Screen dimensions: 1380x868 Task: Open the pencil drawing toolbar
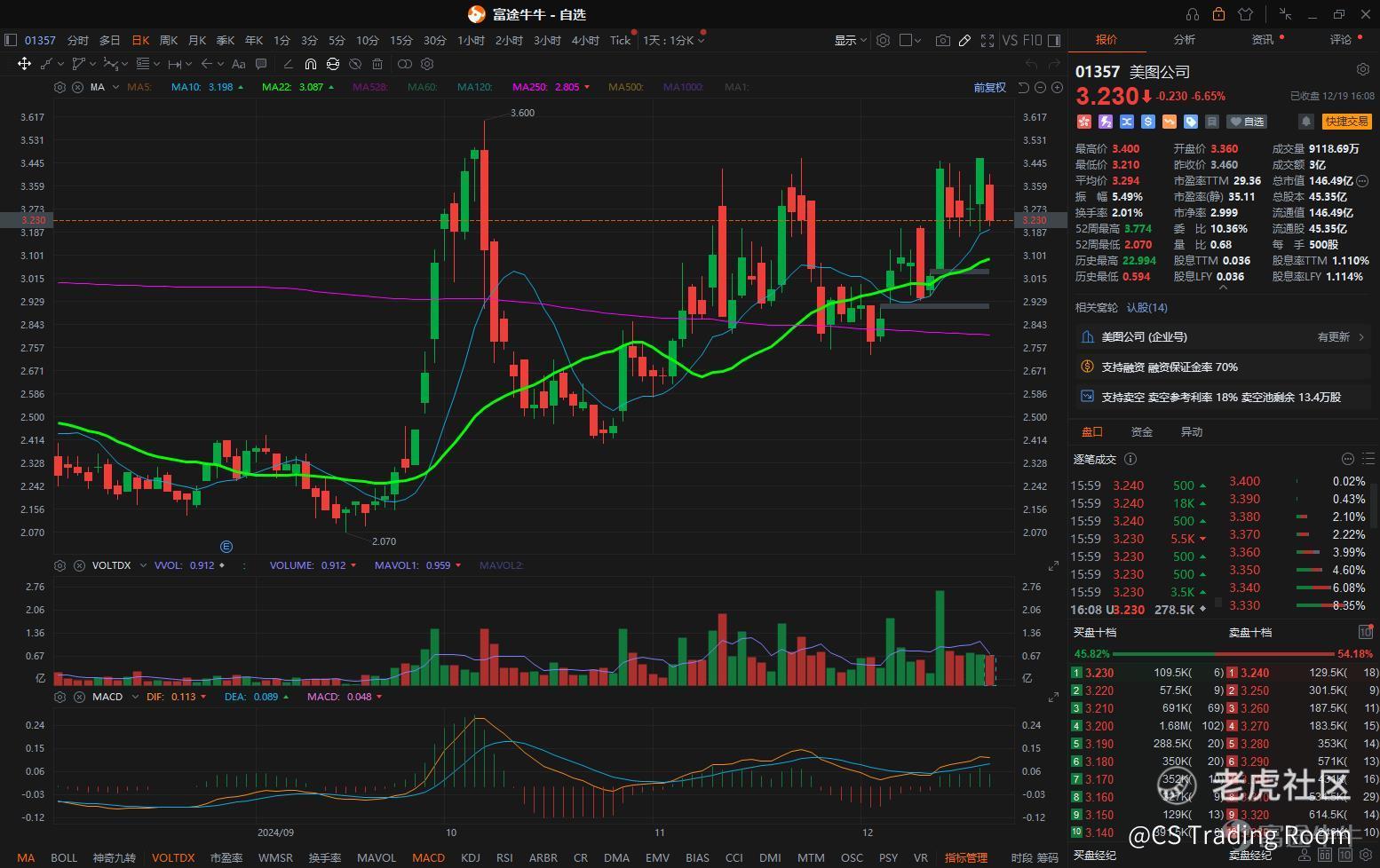pos(964,40)
